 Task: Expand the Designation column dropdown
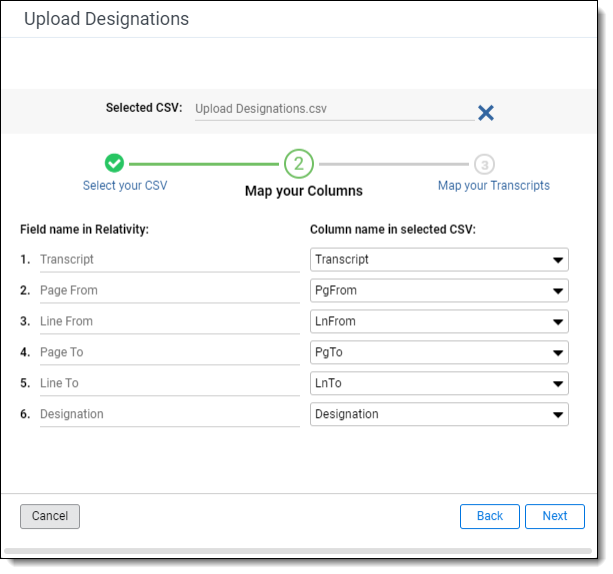[439, 414]
